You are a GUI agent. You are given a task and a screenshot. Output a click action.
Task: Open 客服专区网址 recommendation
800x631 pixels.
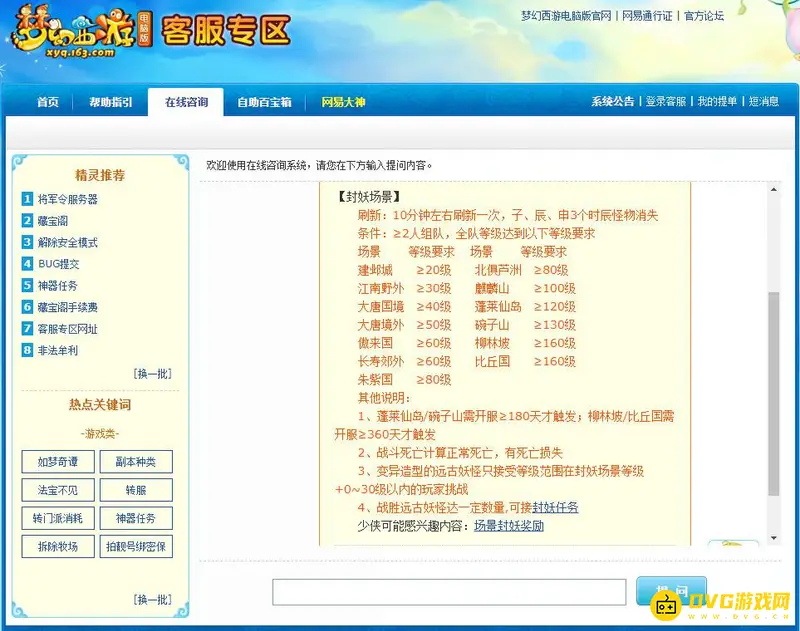(67, 329)
